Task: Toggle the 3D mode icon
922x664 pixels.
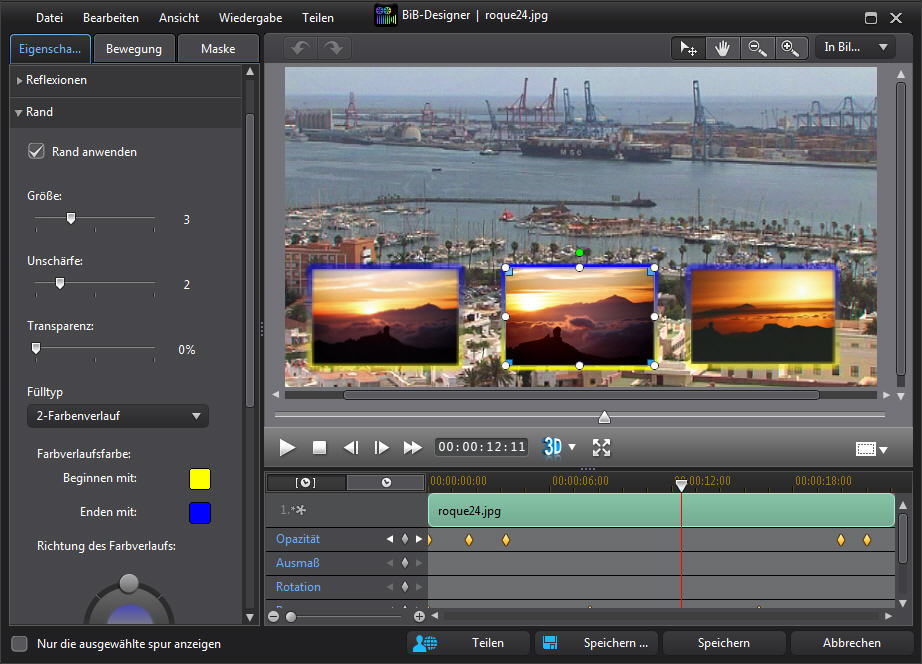Action: (552, 447)
